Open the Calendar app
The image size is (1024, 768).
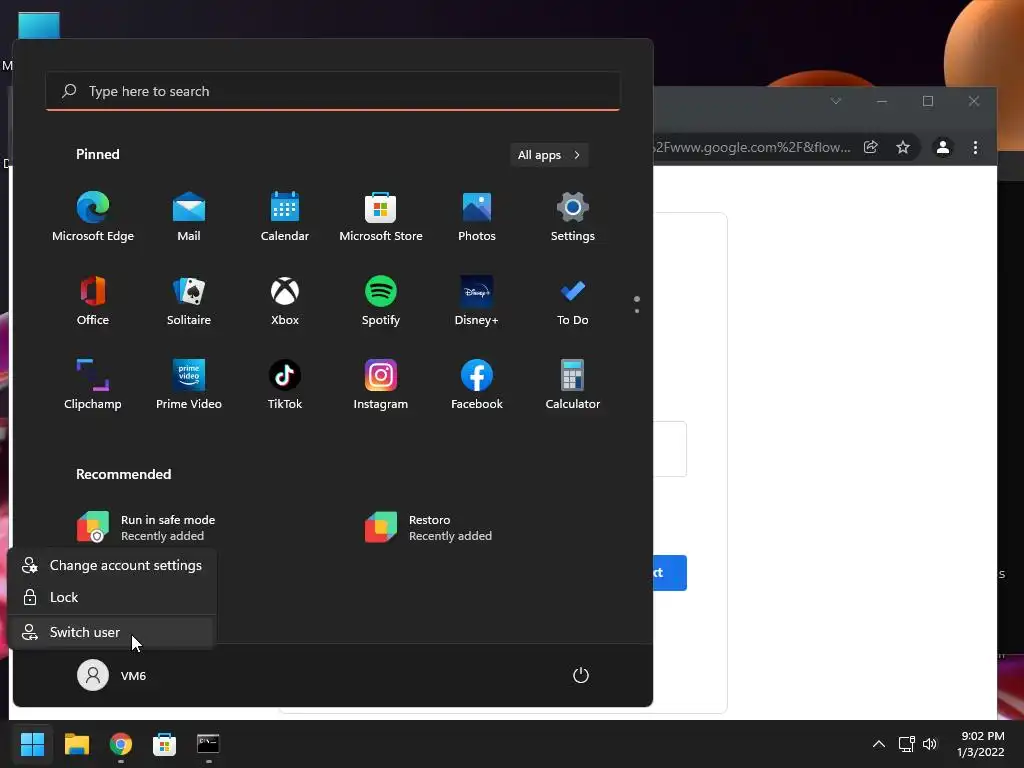tap(285, 217)
